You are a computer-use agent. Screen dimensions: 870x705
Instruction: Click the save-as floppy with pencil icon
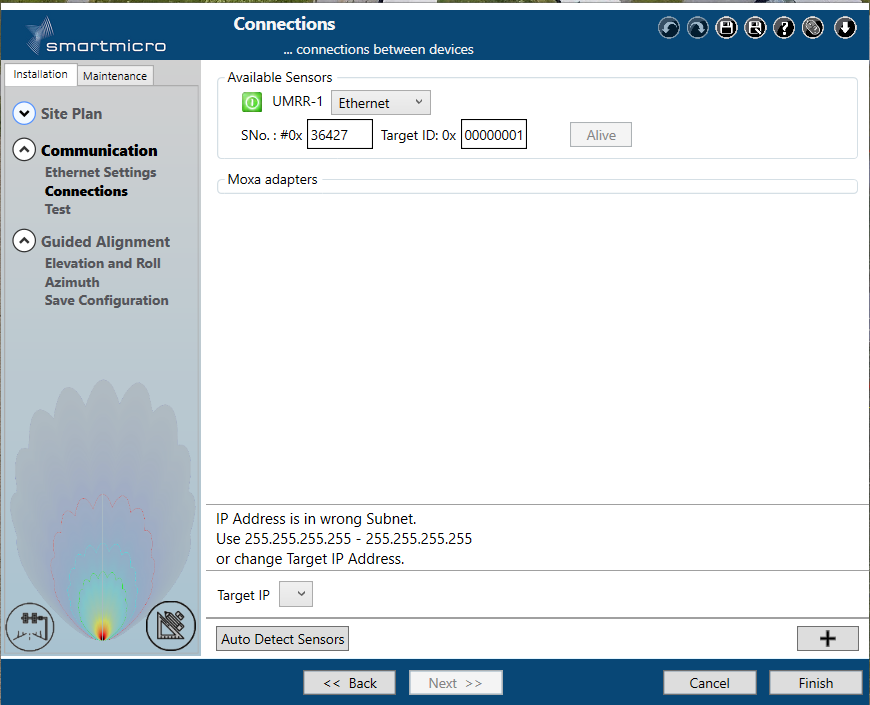755,28
